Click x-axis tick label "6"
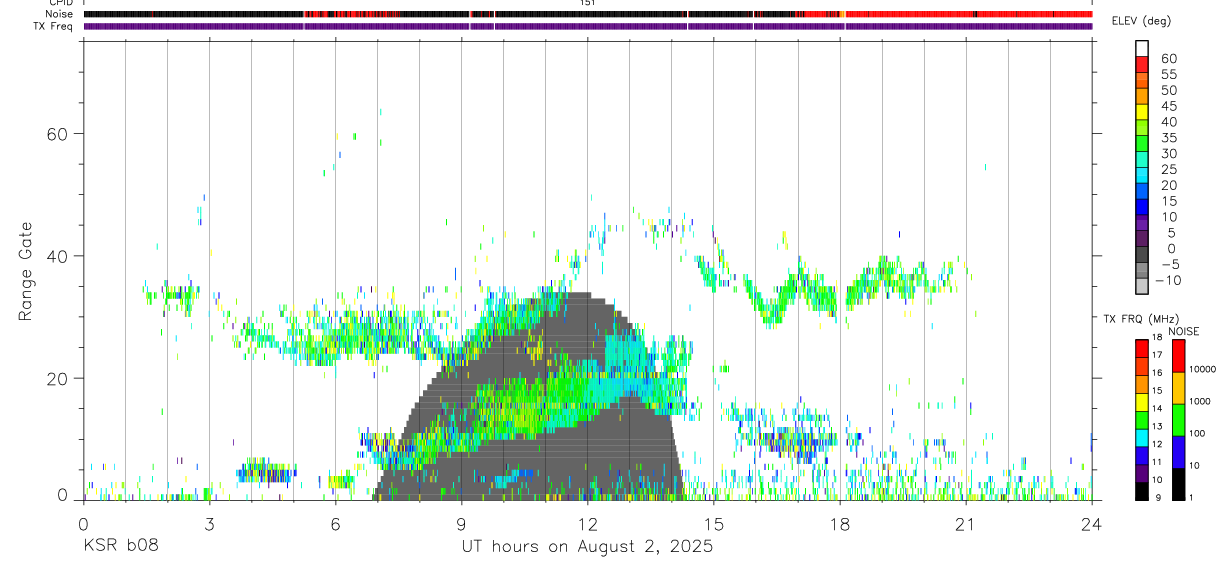Screen dimensions: 1228x567 point(335,524)
